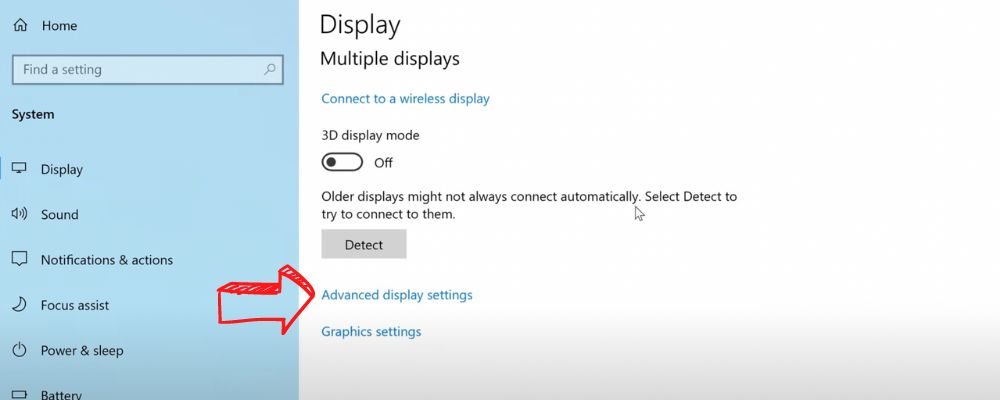Click the Power & sleep power icon
The image size is (1000, 400).
(x=20, y=350)
